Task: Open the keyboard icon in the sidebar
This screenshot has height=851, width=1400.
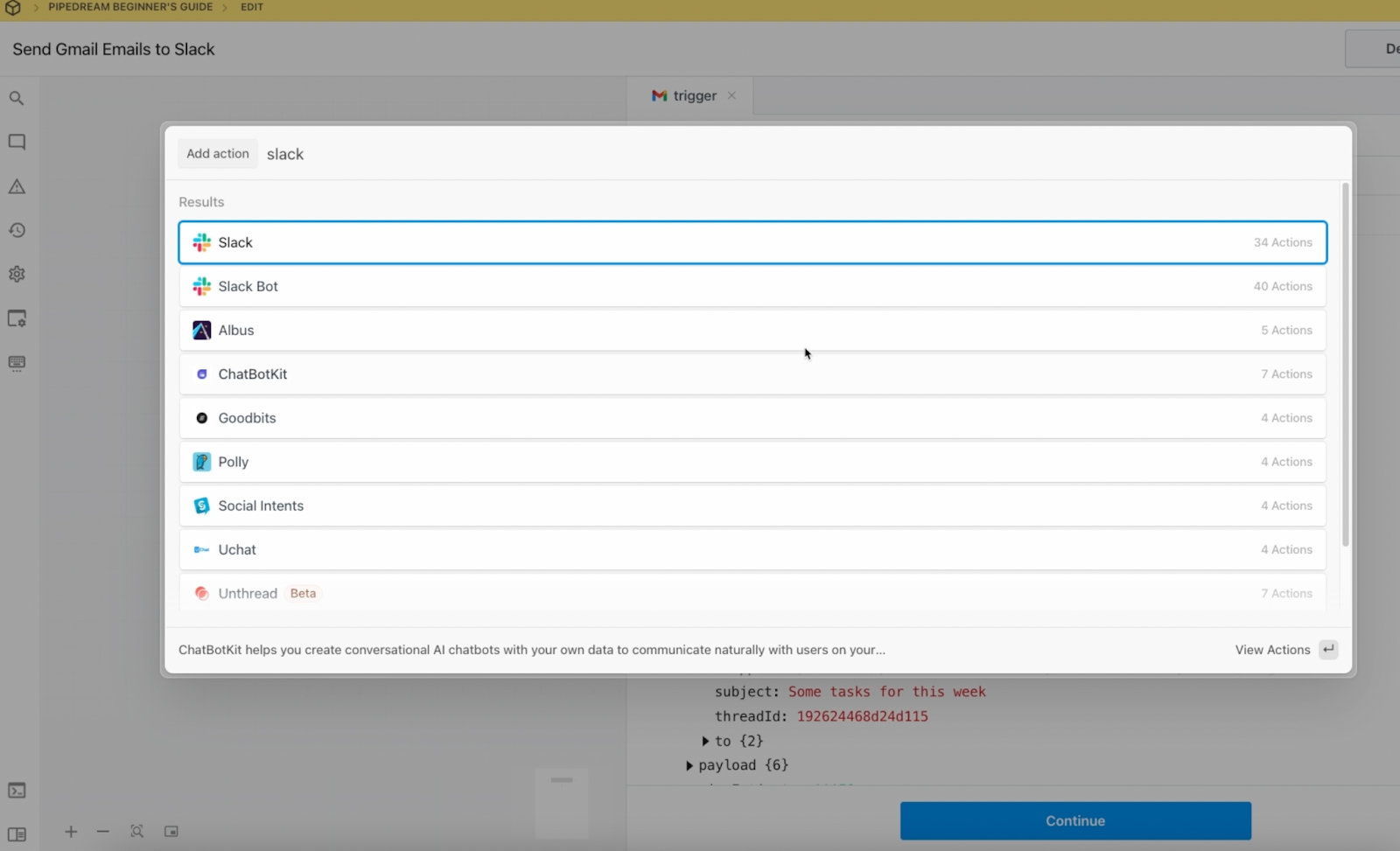Action: 17,363
